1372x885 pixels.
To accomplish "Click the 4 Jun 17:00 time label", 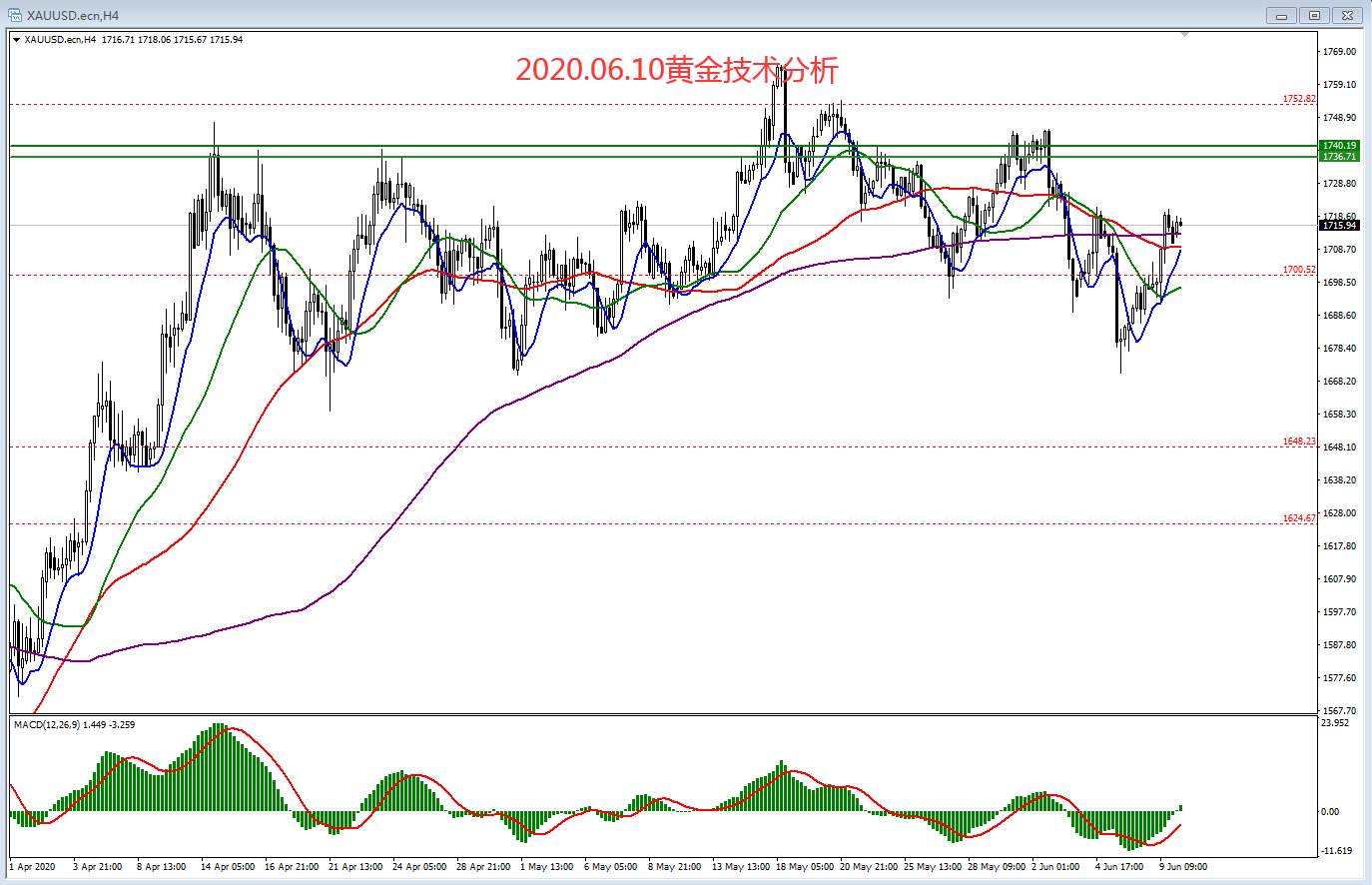I will [x=1119, y=867].
